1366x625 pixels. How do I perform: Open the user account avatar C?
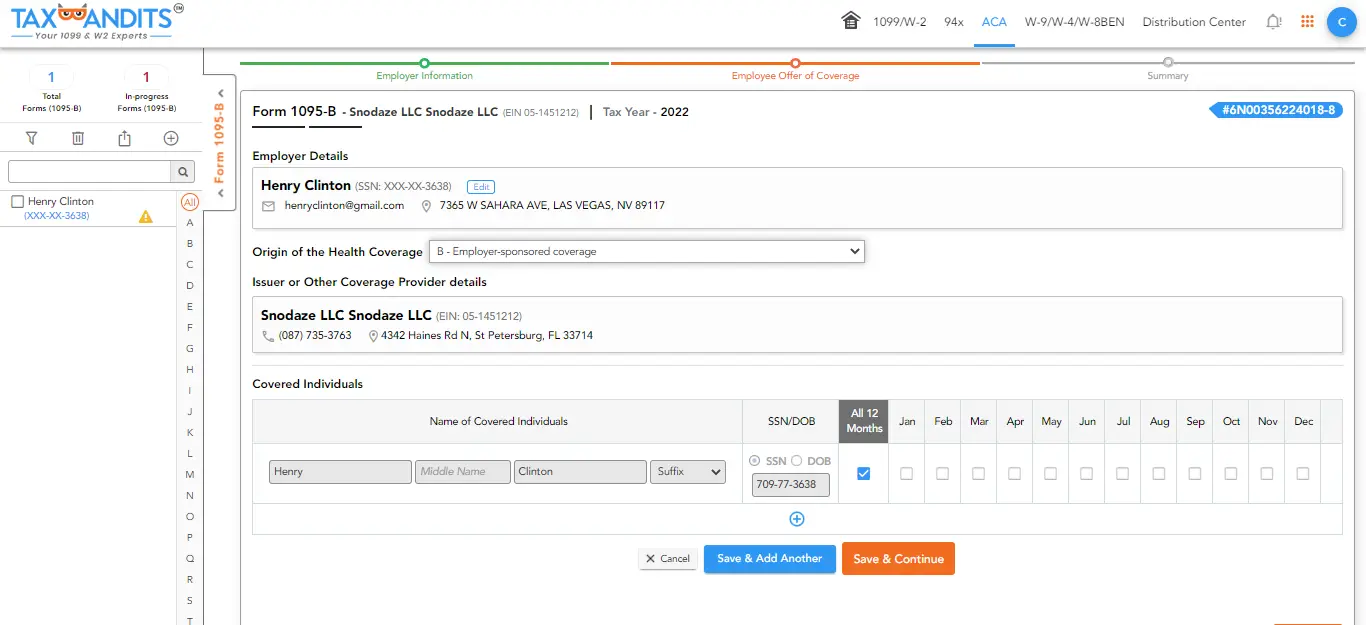click(x=1341, y=22)
